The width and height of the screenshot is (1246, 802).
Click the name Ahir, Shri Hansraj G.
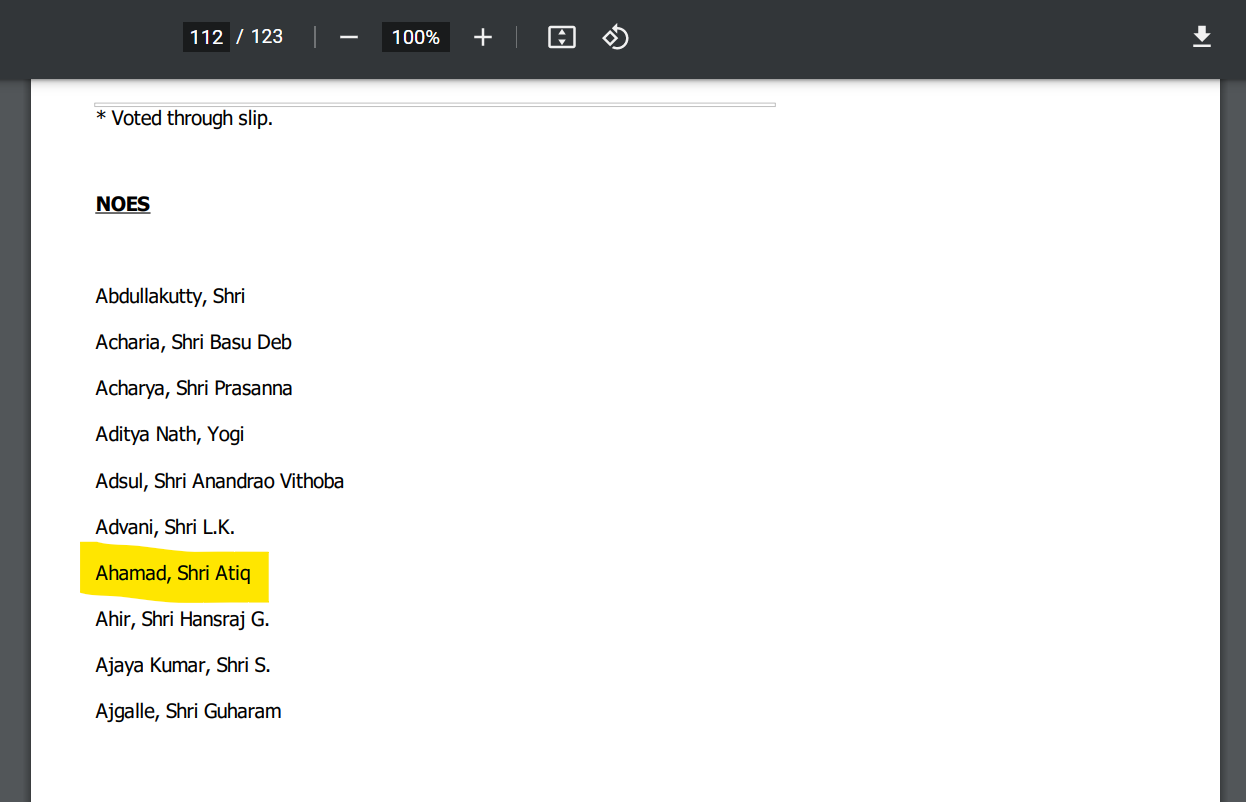point(182,619)
